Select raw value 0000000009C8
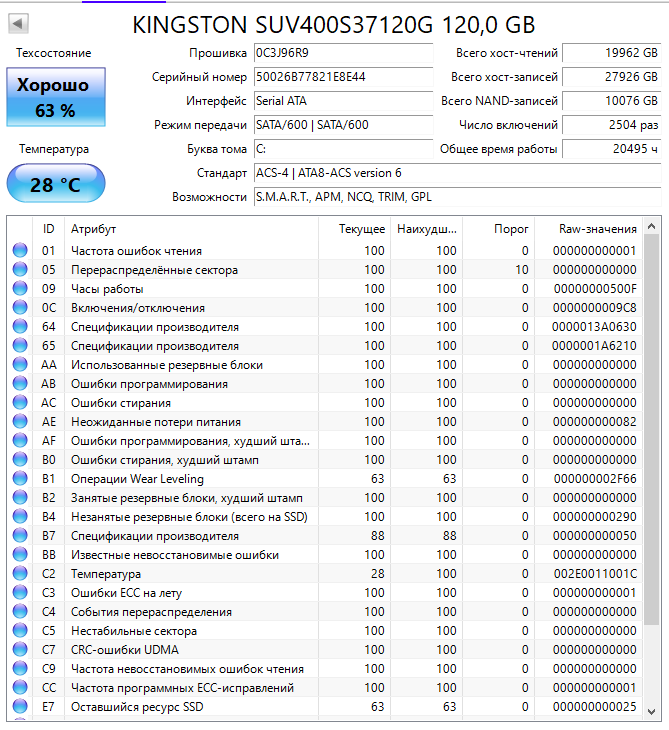The image size is (669, 730). coord(595,308)
